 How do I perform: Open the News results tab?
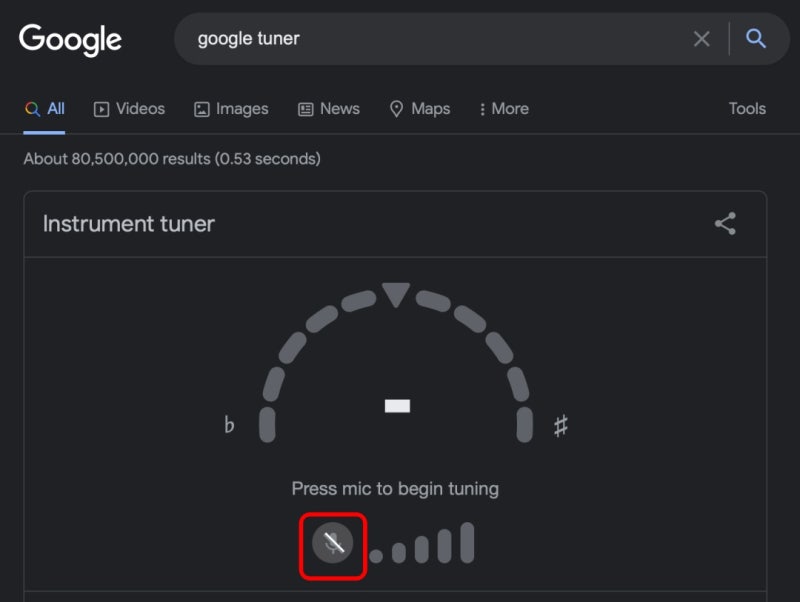click(329, 109)
